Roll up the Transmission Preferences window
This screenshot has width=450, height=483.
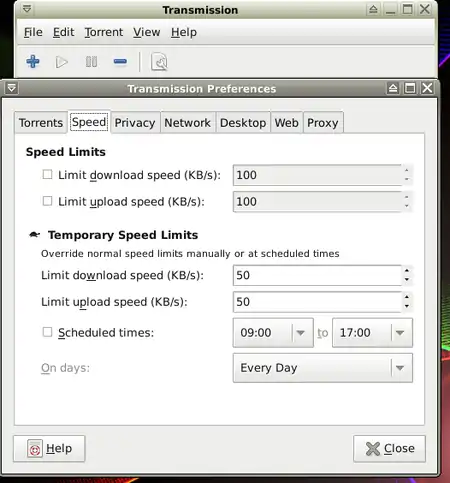(x=393, y=88)
